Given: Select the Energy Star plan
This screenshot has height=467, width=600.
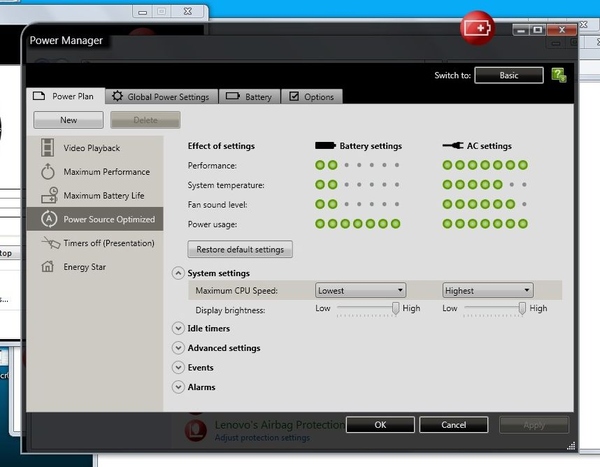Looking at the screenshot, I should click(95, 266).
